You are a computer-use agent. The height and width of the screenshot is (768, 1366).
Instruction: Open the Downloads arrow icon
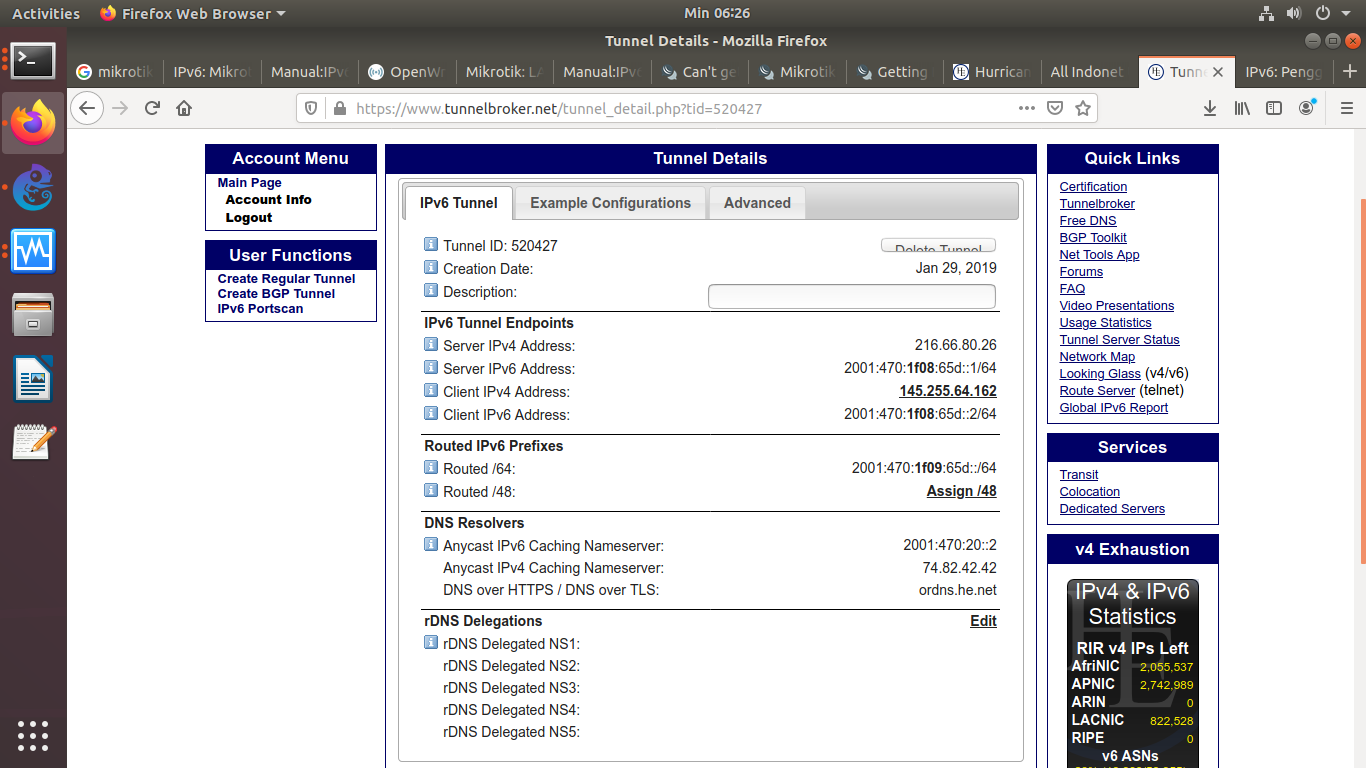[1210, 108]
